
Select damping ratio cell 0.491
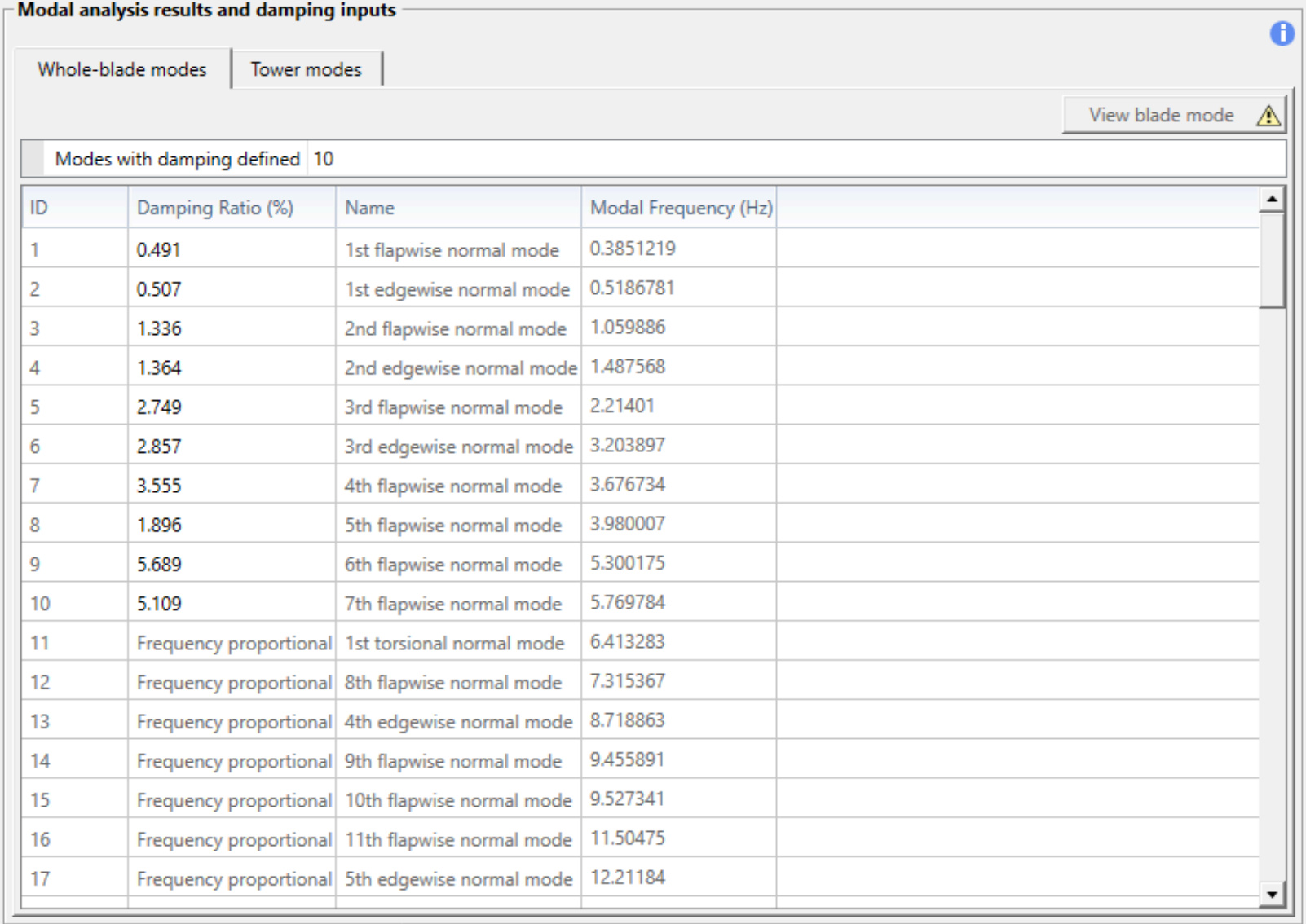(159, 250)
